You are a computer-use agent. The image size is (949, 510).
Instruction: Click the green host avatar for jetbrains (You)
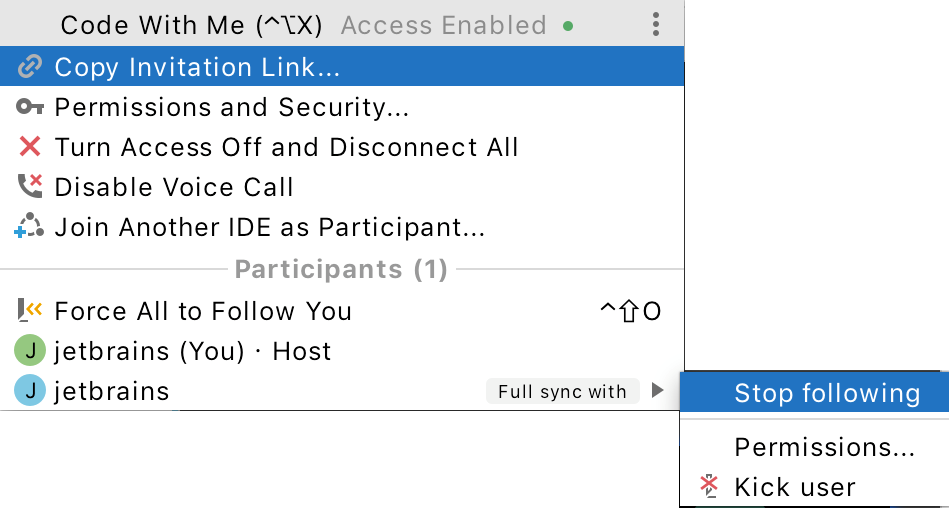29,351
